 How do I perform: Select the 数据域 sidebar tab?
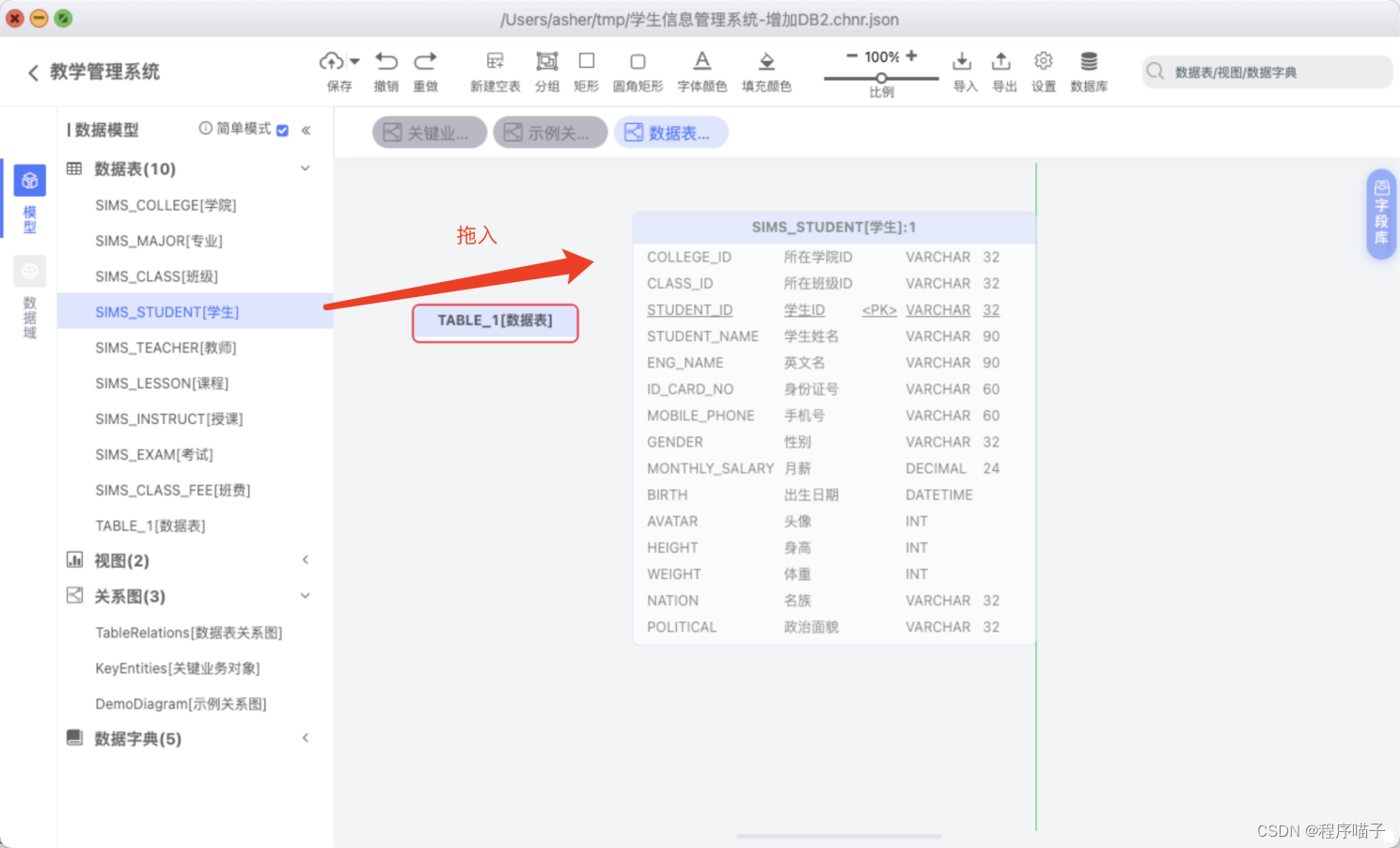29,297
